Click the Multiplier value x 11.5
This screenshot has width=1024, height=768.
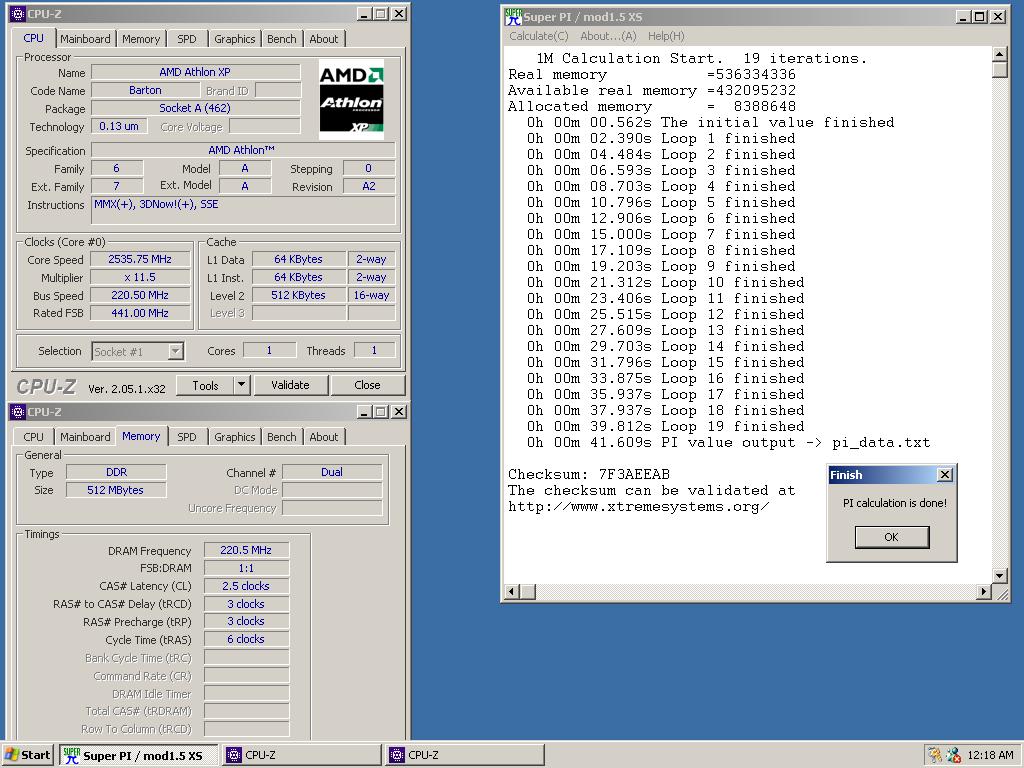click(140, 277)
